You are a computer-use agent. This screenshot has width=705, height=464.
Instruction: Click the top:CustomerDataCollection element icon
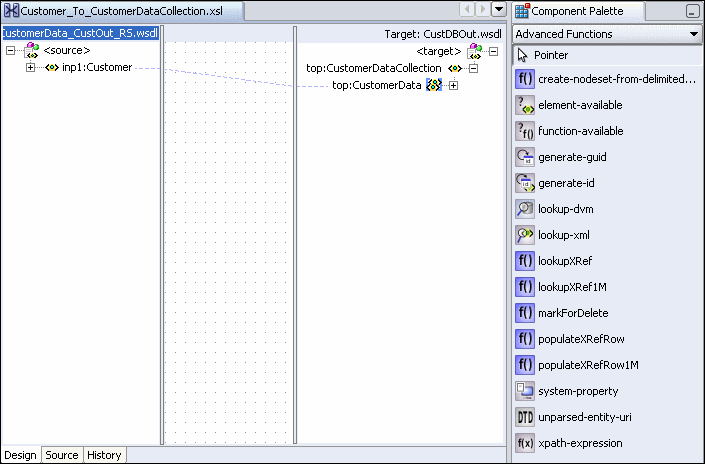(x=455, y=68)
